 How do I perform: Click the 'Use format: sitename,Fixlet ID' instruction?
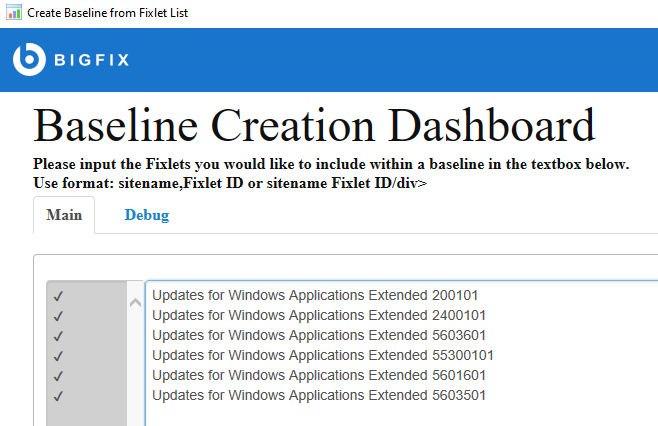coord(230,183)
